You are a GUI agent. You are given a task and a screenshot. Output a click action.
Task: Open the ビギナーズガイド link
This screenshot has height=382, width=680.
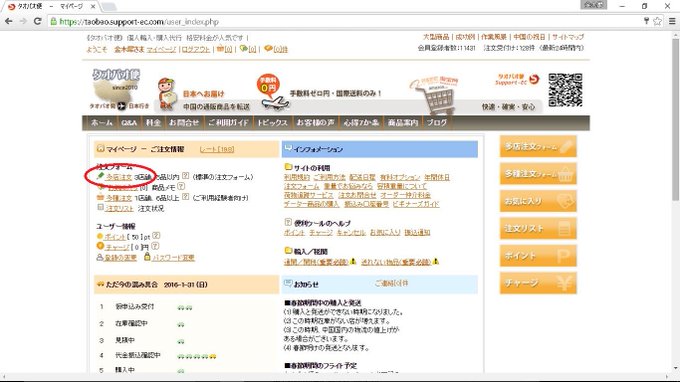416,204
